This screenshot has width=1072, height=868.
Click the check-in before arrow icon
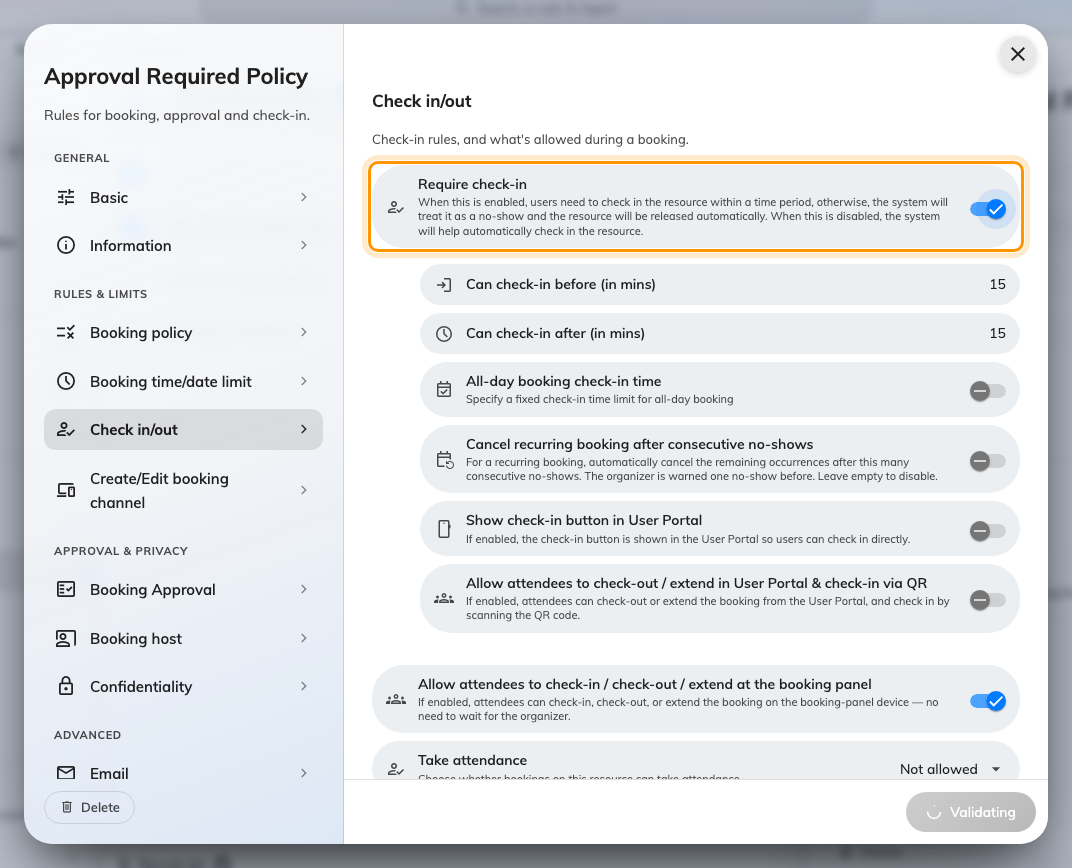(444, 285)
